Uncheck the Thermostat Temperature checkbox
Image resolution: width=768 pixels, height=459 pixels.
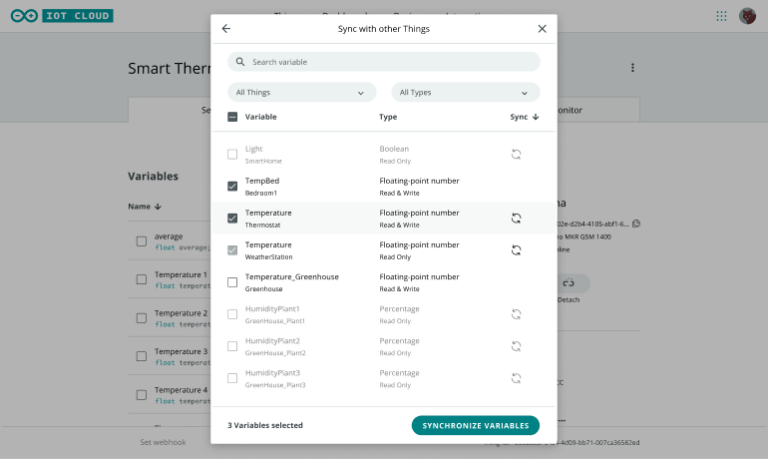pyautogui.click(x=233, y=218)
